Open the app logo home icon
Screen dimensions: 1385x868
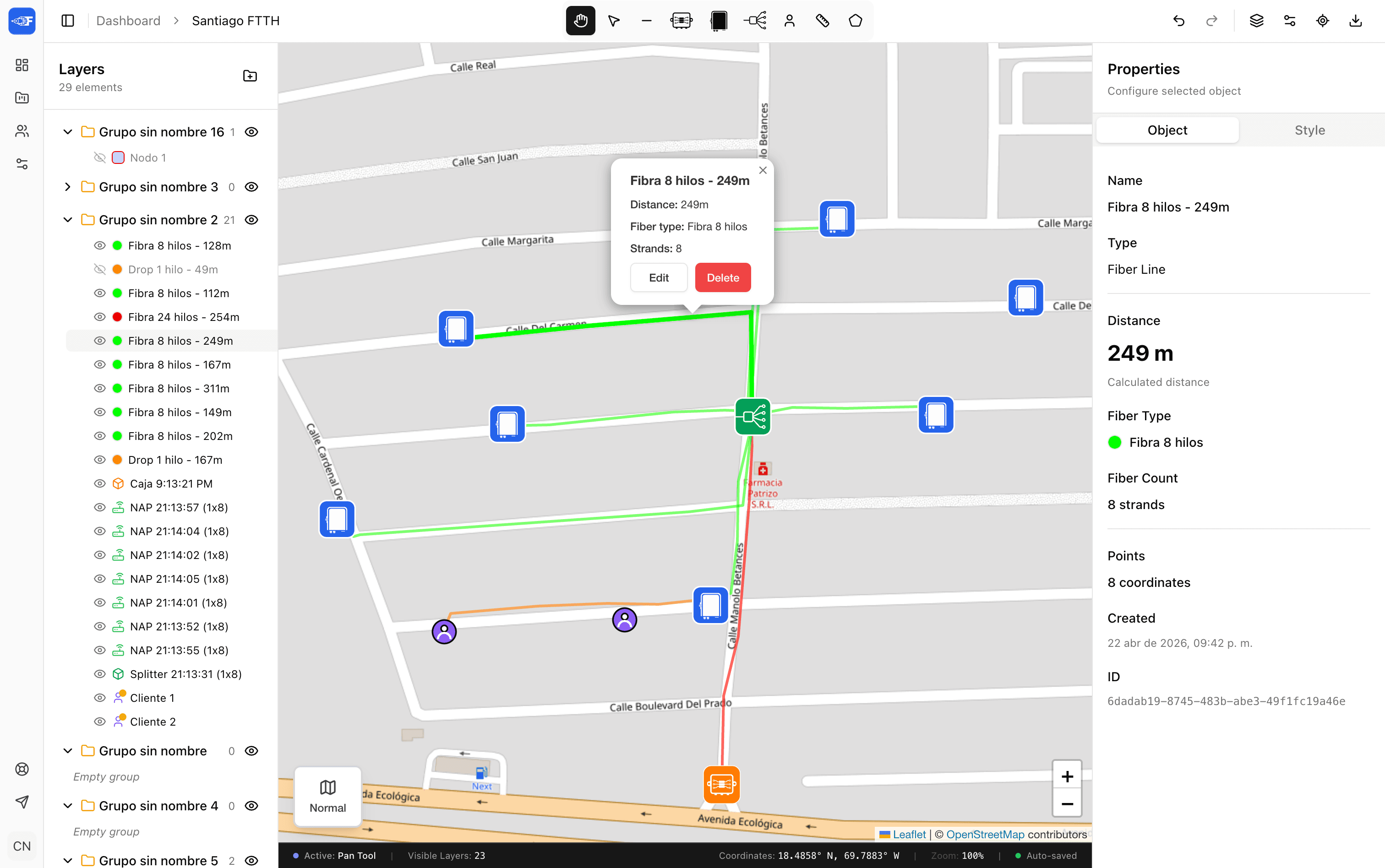[x=22, y=21]
